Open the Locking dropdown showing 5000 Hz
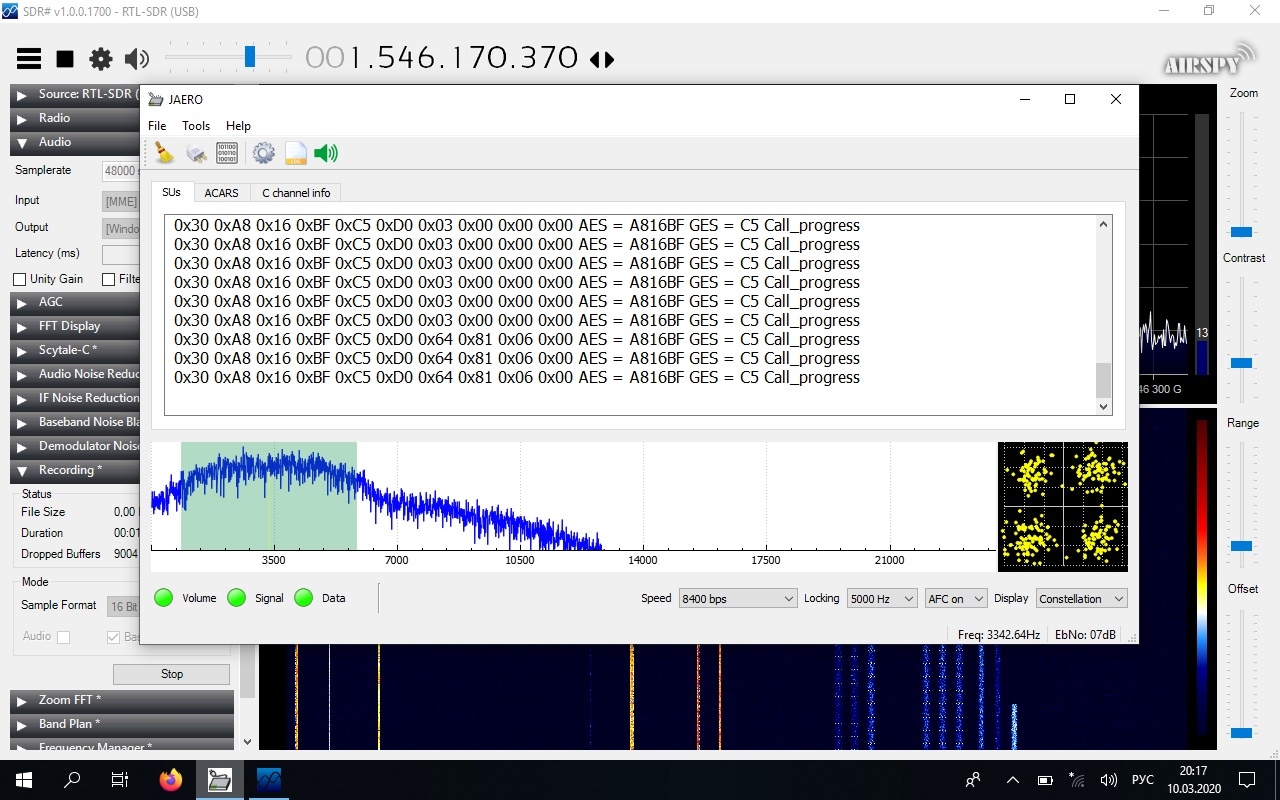 tap(881, 599)
